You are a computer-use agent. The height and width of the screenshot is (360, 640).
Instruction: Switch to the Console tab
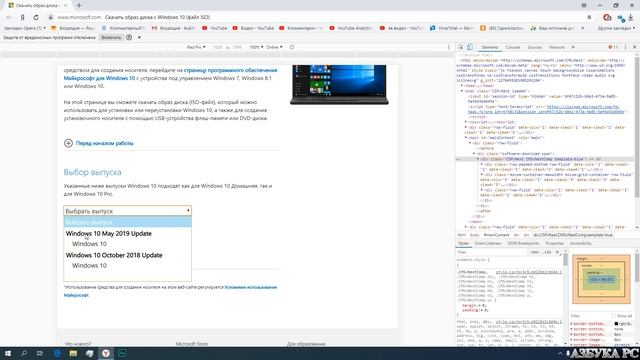[513, 47]
